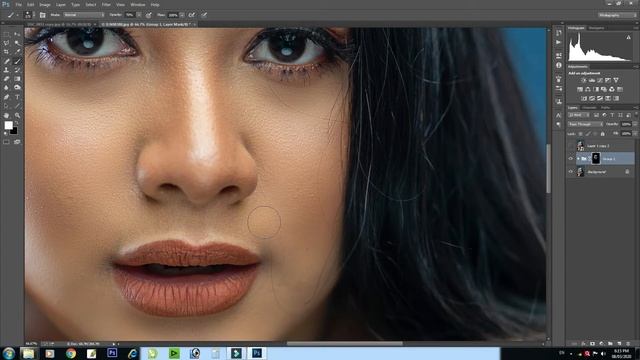Open the Opacity slider arrow in options bar
The image size is (640, 360).
click(139, 15)
